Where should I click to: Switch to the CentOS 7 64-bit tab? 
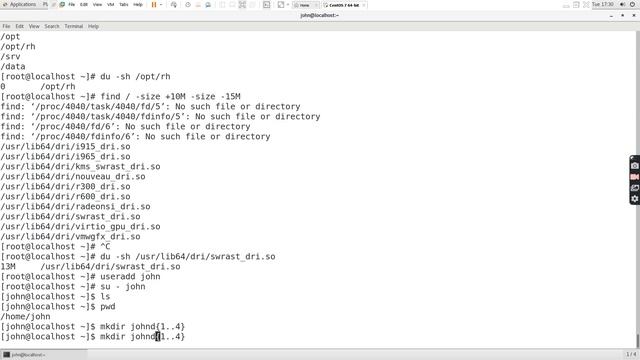pos(344,5)
